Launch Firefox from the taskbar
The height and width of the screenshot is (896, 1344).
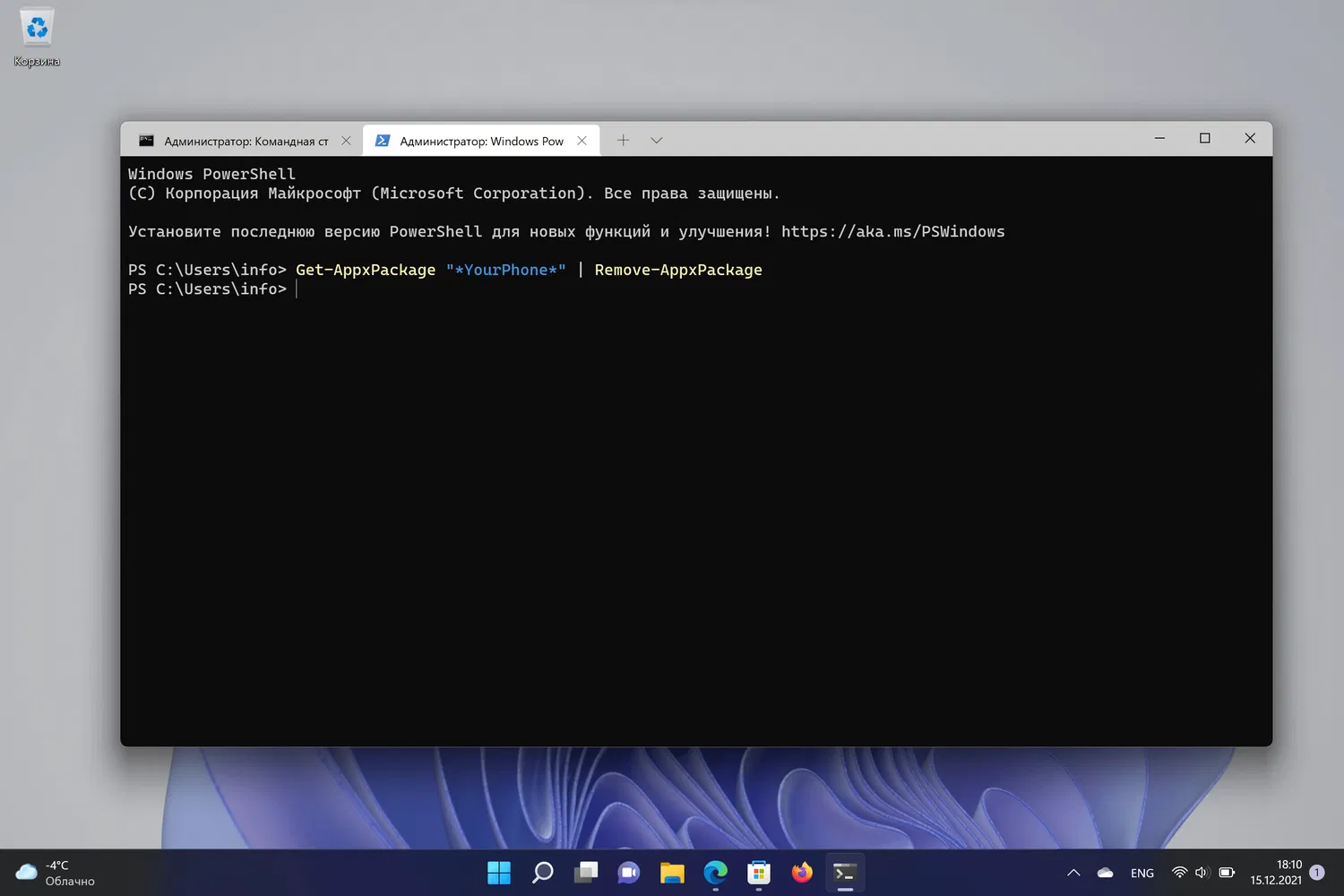(802, 873)
